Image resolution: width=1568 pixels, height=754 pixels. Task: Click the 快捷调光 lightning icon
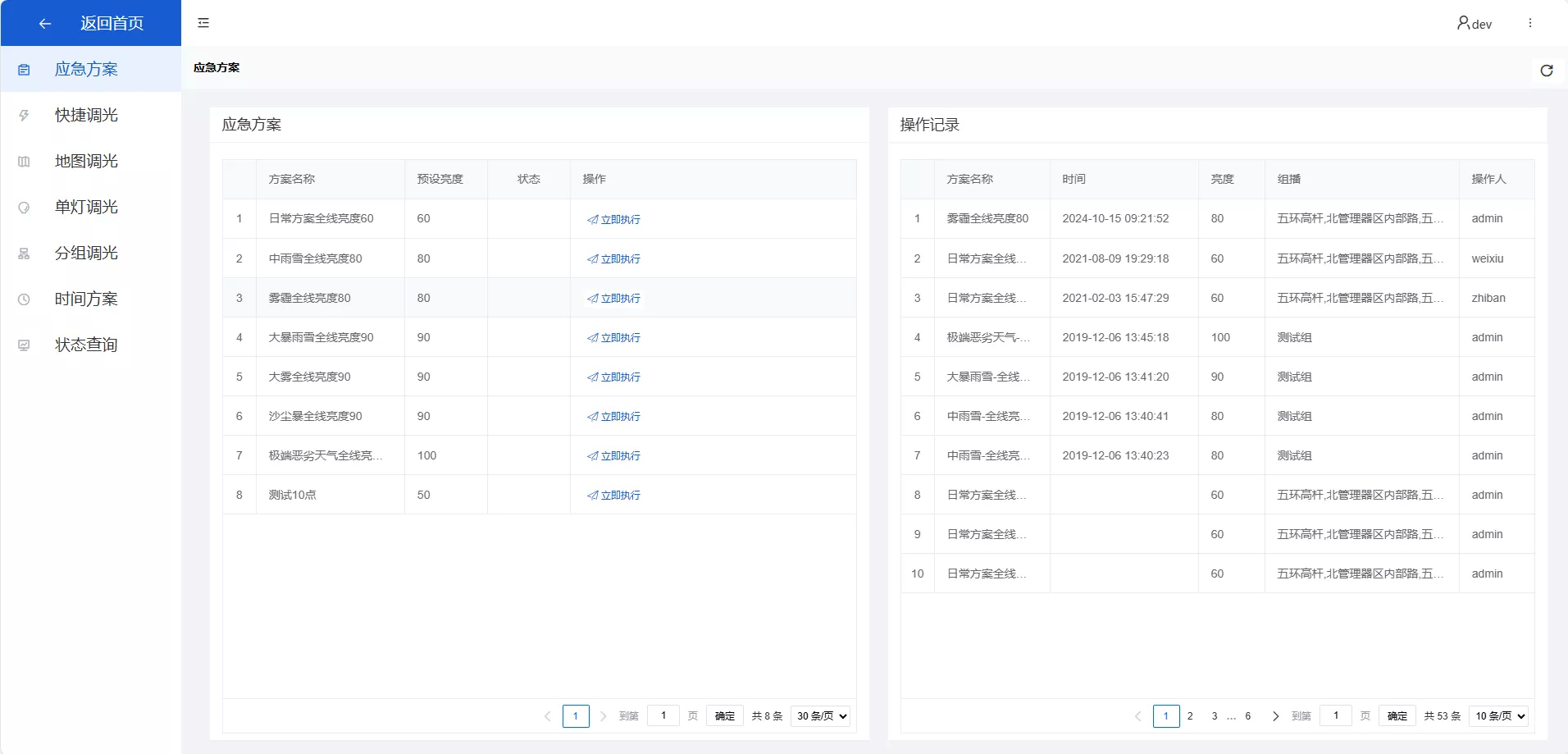(x=24, y=116)
